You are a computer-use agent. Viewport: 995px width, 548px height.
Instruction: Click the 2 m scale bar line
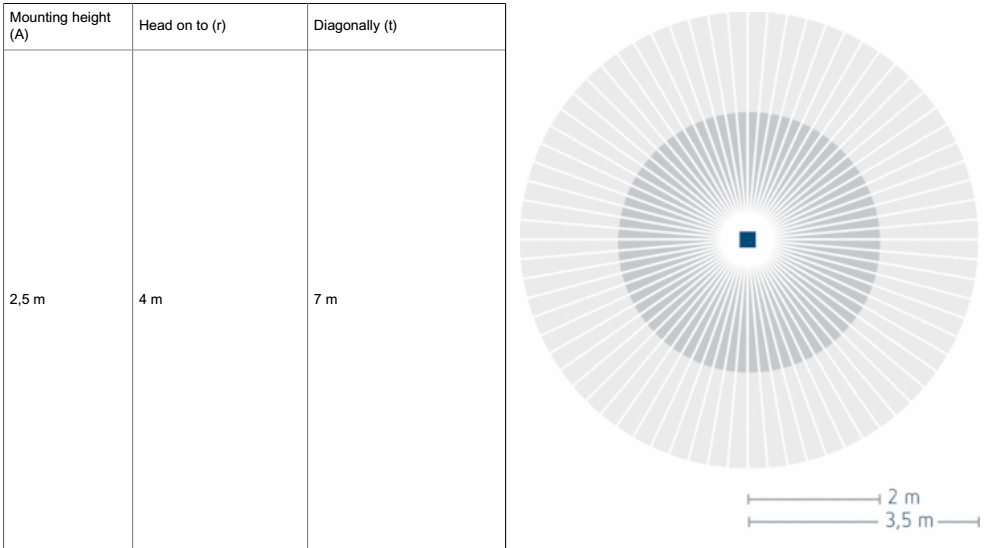[814, 500]
